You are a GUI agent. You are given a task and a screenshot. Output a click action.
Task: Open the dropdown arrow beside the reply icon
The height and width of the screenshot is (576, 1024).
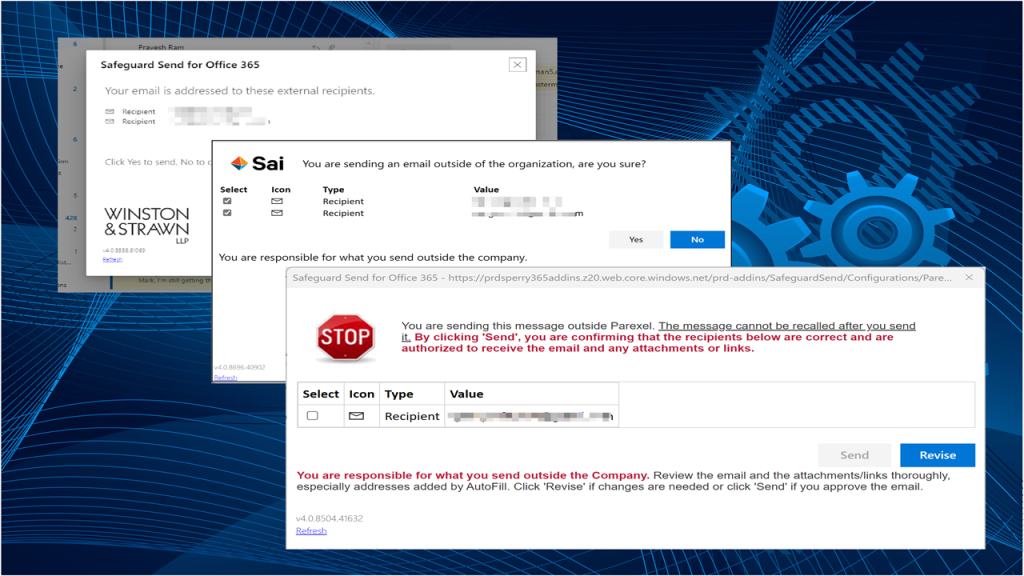(369, 43)
